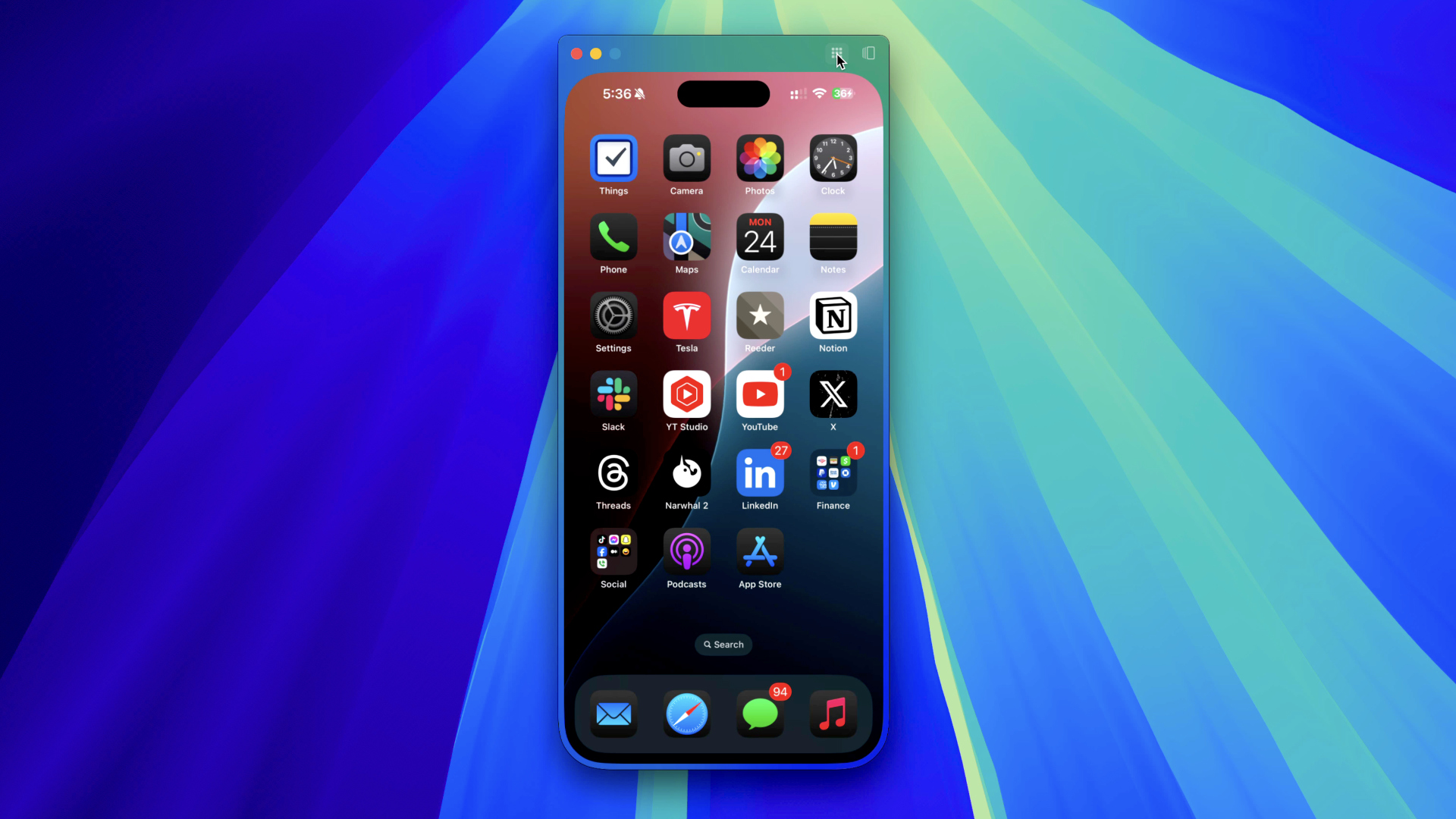Screen dimensions: 1456x819
Task: Tap the Search bar
Action: pos(724,644)
